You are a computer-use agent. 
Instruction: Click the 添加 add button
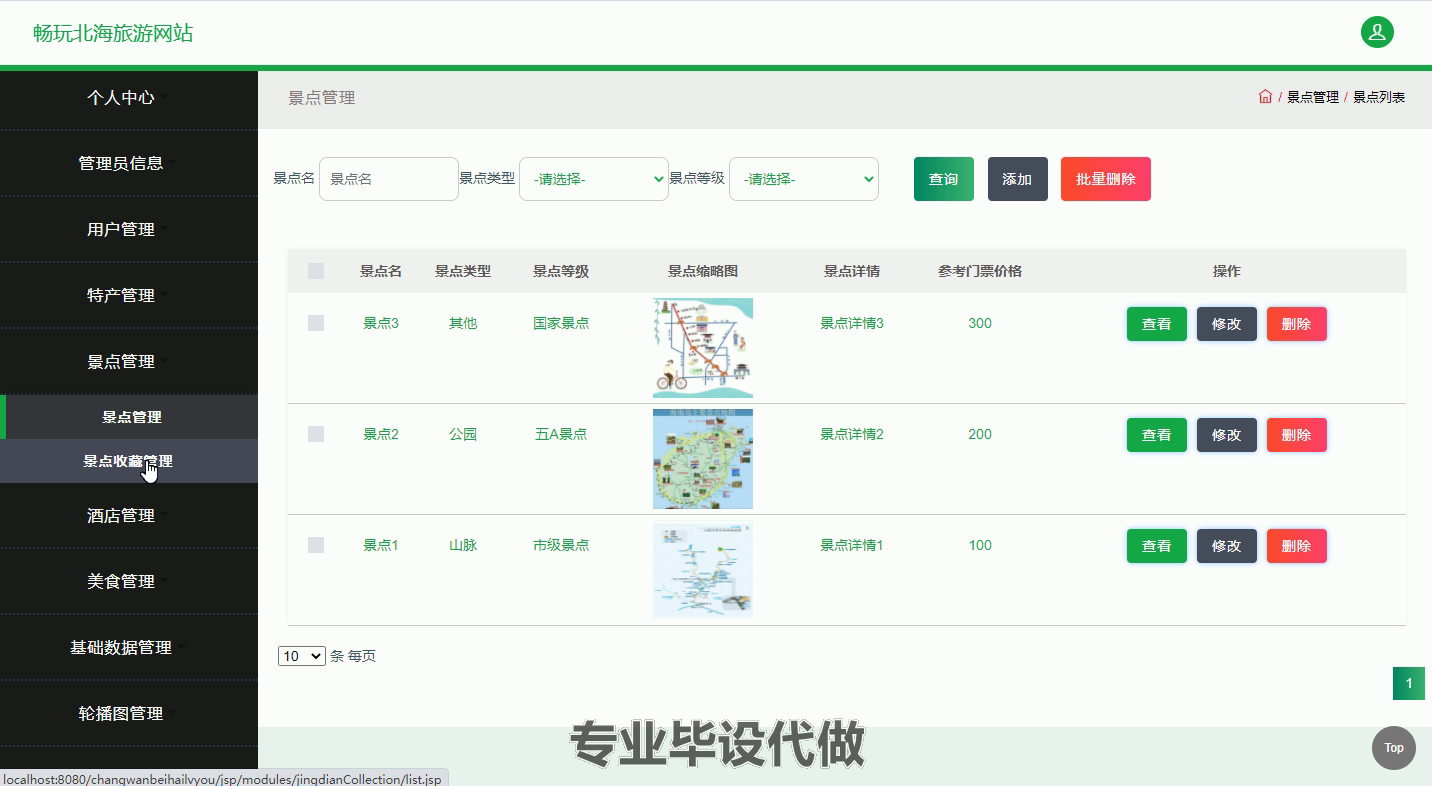(1017, 179)
